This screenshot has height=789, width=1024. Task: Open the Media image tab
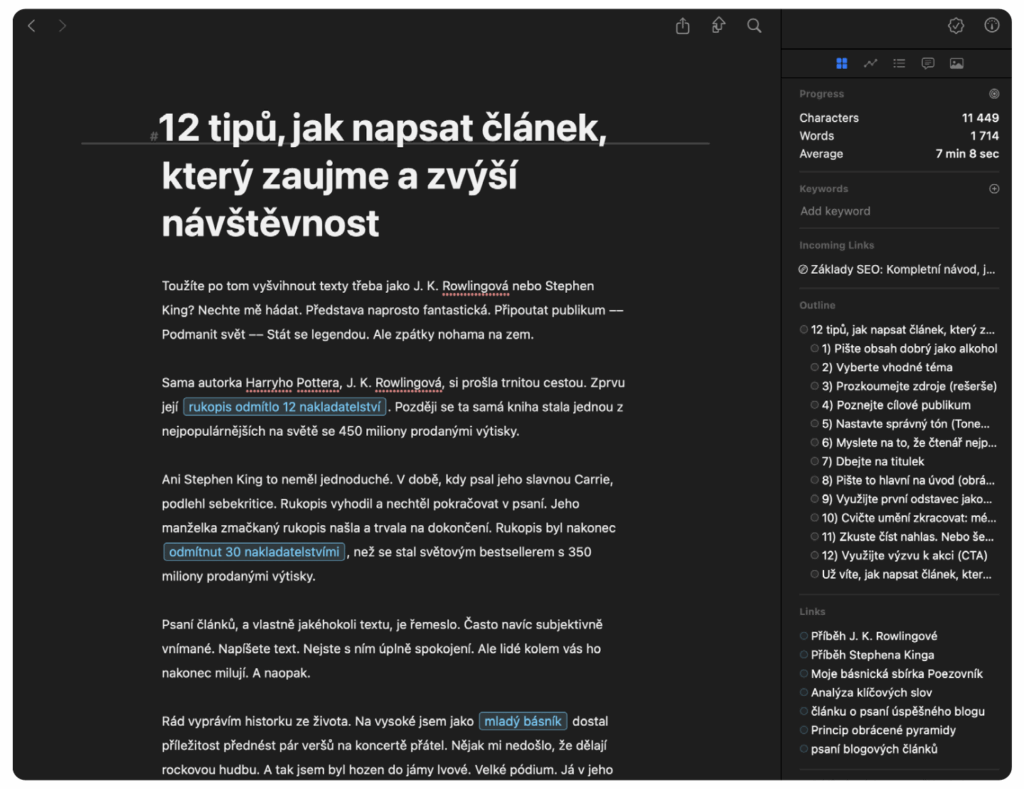coord(956,64)
